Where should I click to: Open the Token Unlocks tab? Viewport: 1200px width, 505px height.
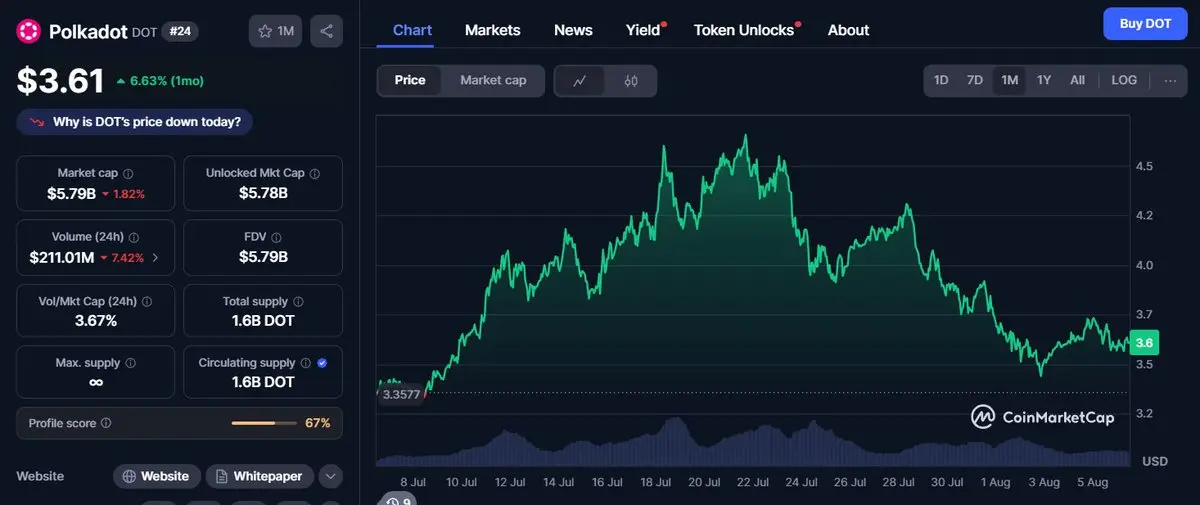[745, 30]
